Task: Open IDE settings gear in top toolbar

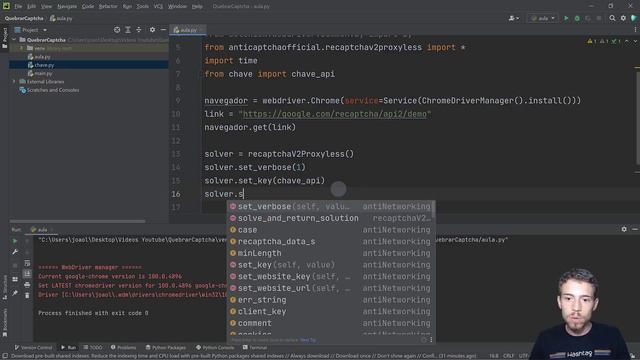Action: [623, 18]
